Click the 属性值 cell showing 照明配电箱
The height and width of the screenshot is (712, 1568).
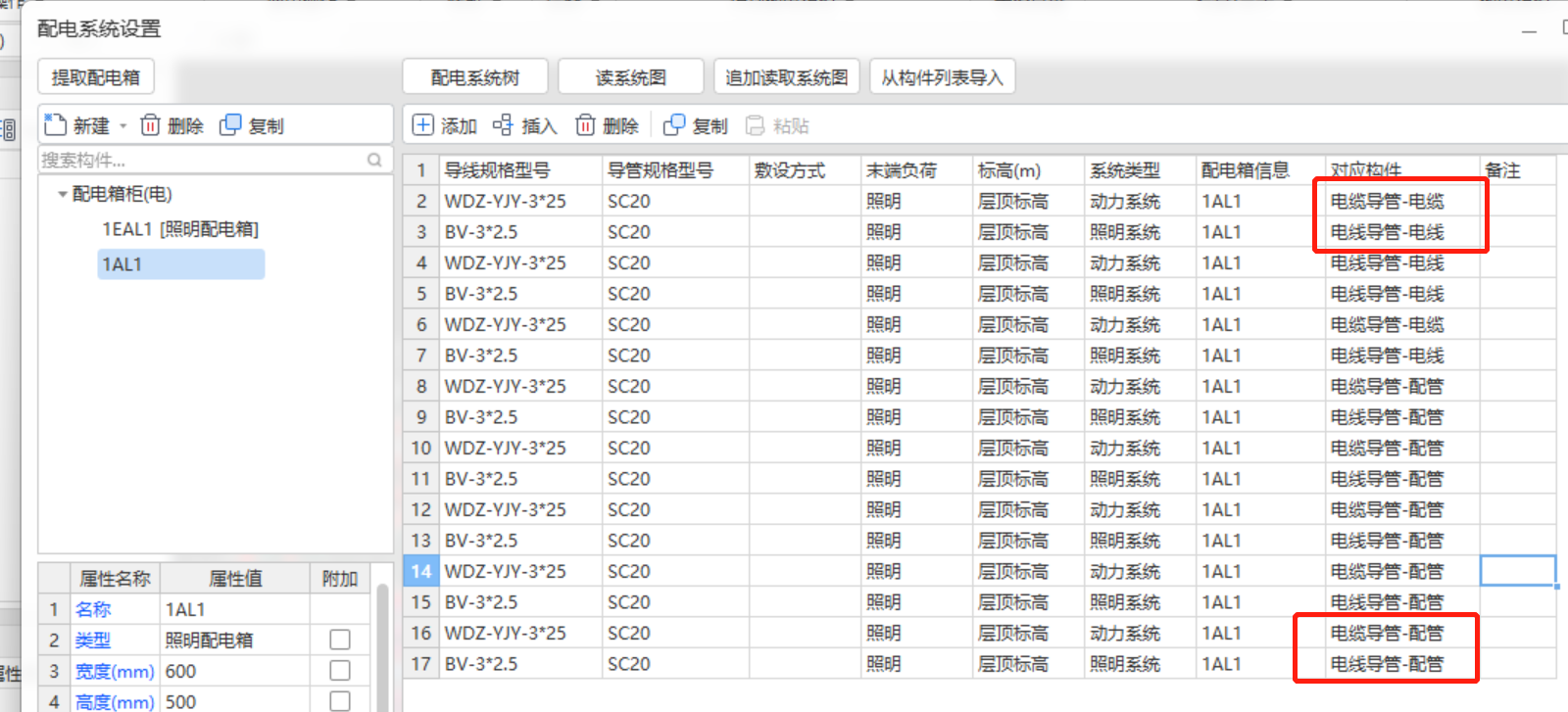coord(235,640)
